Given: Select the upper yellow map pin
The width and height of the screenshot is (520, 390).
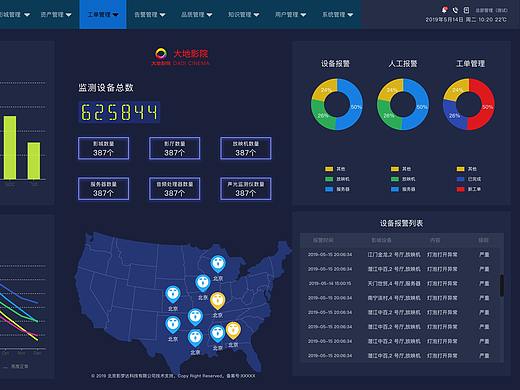Looking at the screenshot, I should pos(218,300).
